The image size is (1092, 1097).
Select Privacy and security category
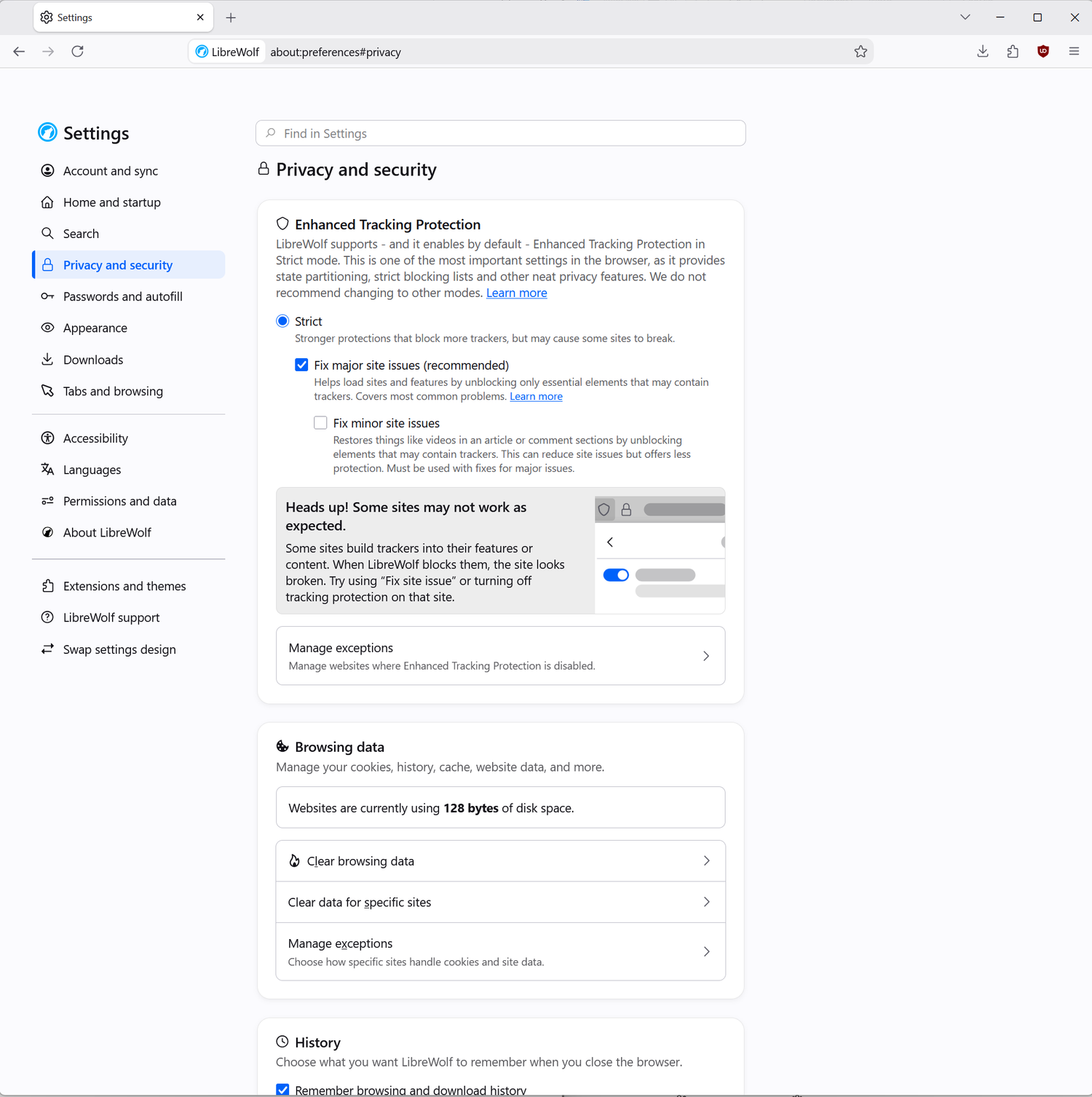[x=129, y=265]
